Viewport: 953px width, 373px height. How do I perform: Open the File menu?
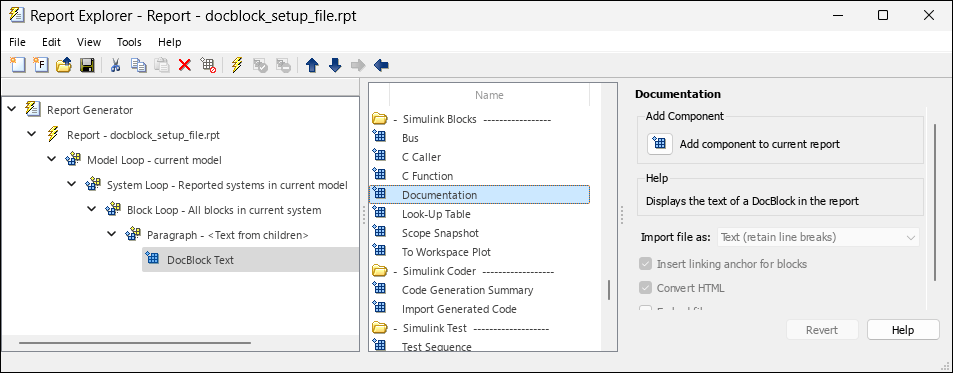[x=17, y=42]
